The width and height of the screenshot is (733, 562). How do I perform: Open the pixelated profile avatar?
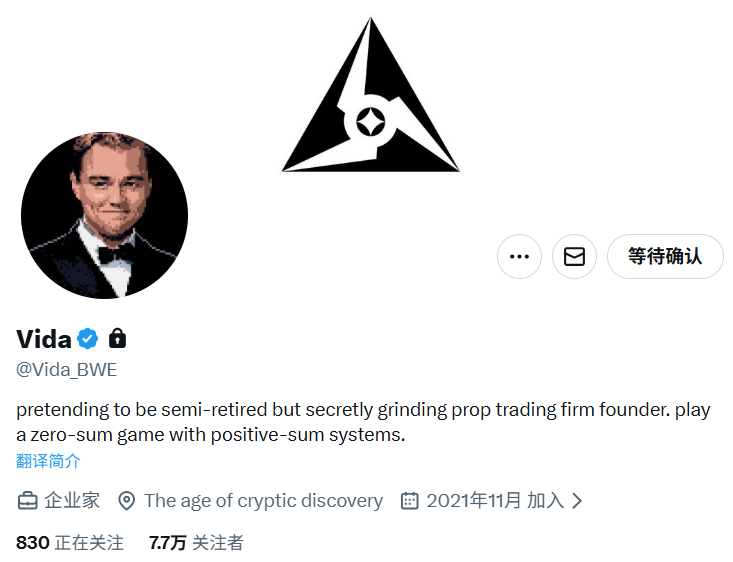(104, 214)
